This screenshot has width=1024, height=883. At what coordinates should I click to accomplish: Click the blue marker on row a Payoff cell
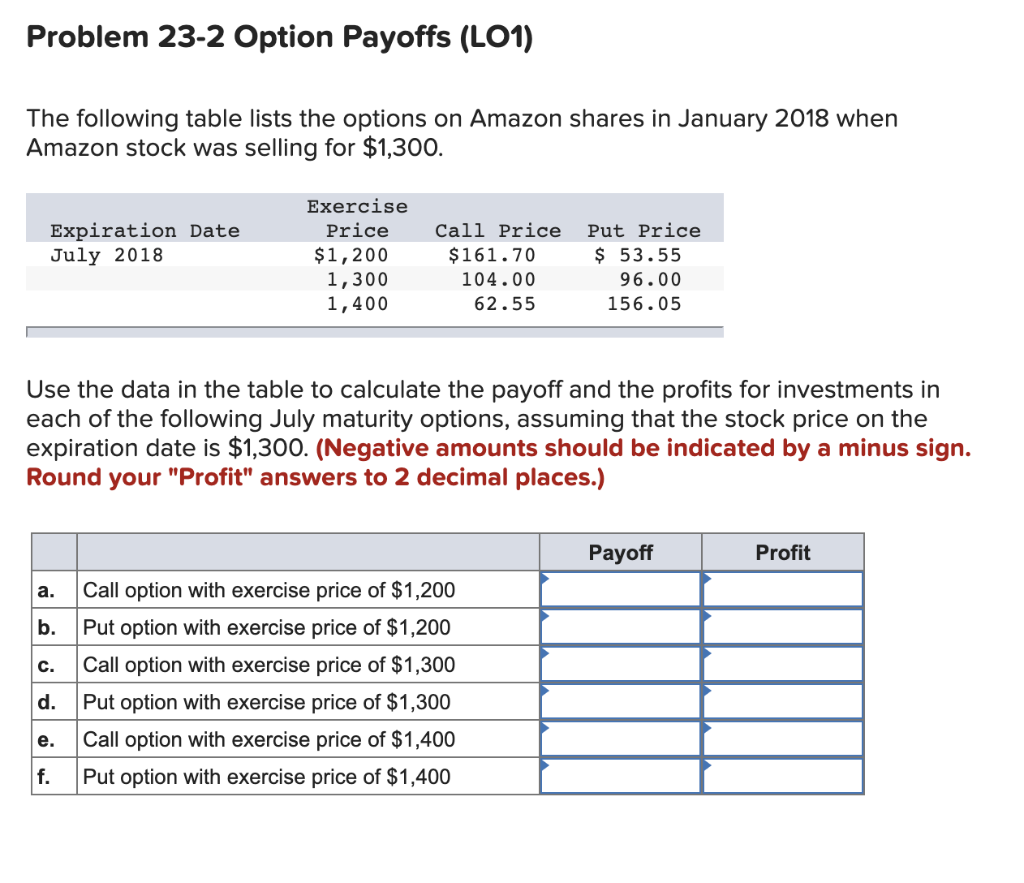pos(545,577)
